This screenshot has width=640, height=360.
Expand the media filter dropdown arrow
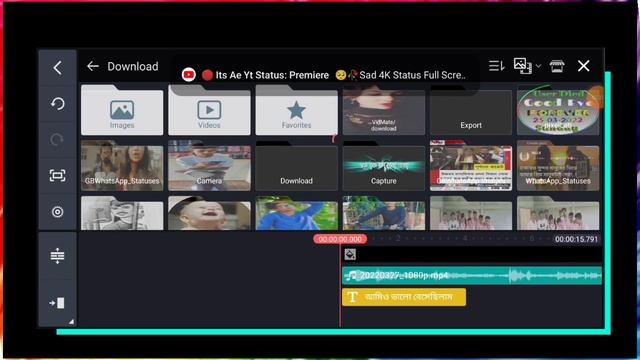(538, 66)
